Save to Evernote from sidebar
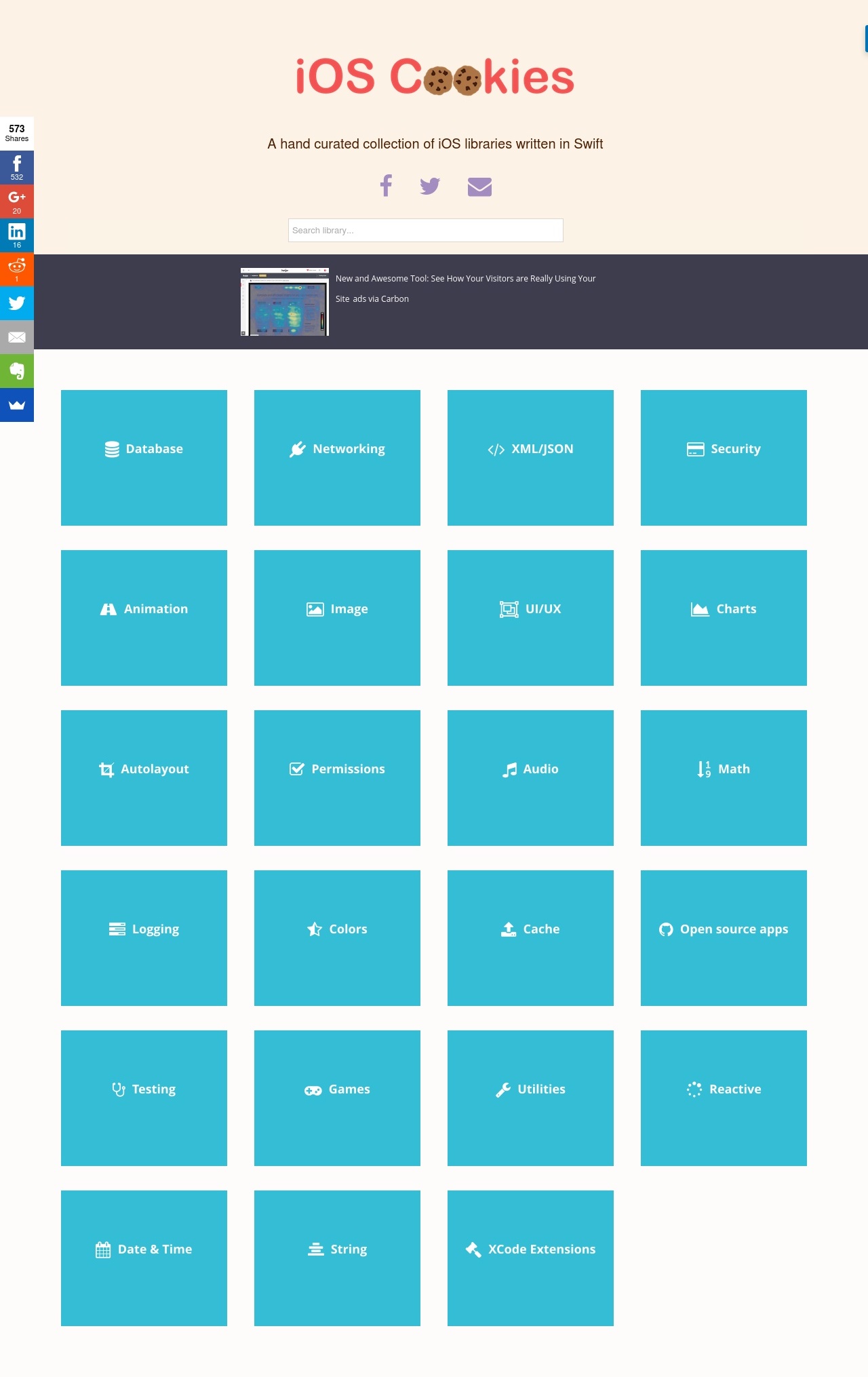 [x=17, y=371]
